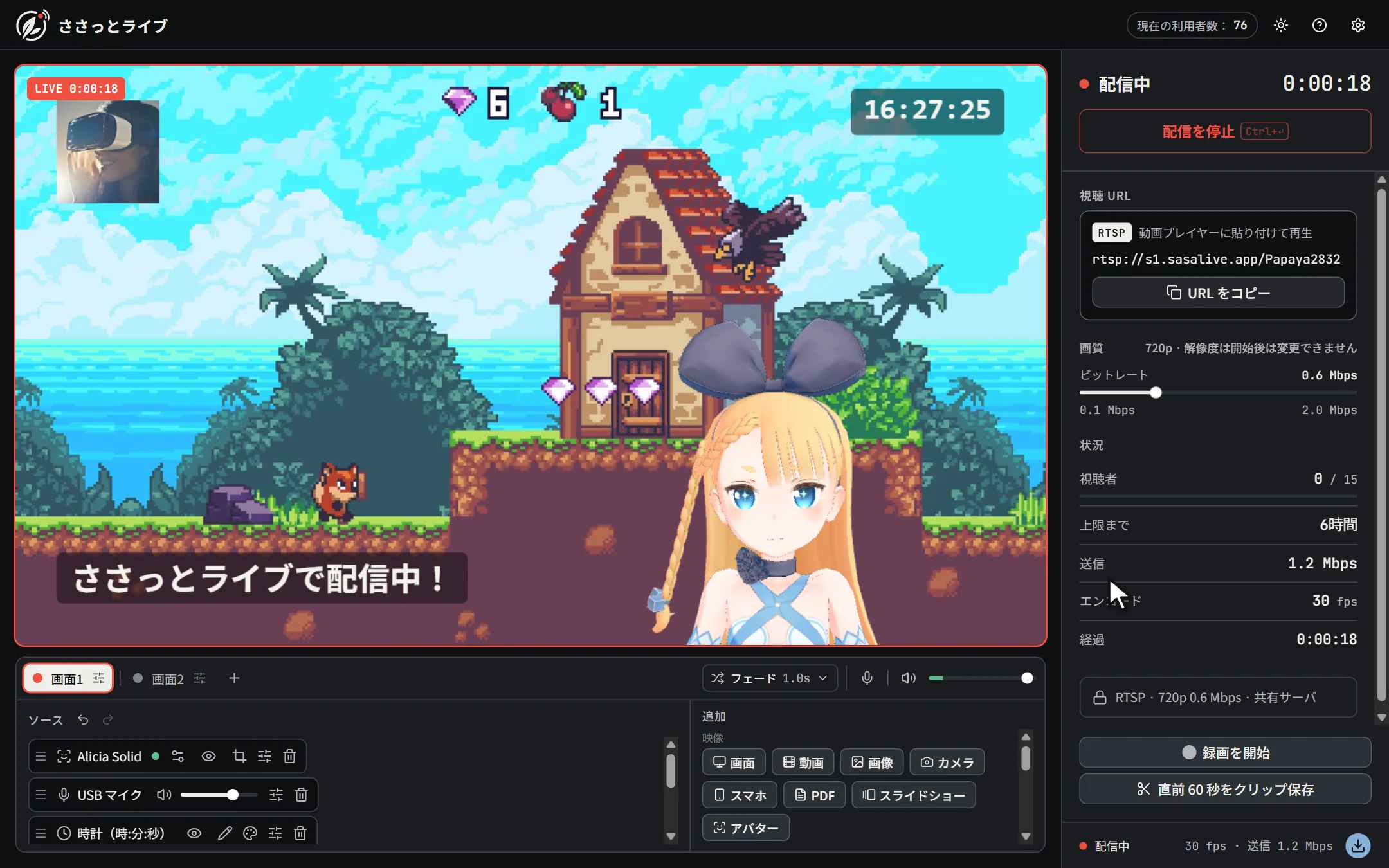Toggle light/dark theme sun icon
The width and height of the screenshot is (1389, 868).
point(1280,25)
